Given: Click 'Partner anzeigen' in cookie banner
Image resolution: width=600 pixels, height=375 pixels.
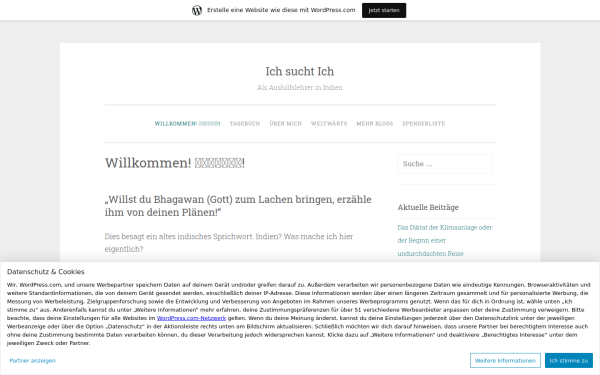Looking at the screenshot, I should point(33,360).
